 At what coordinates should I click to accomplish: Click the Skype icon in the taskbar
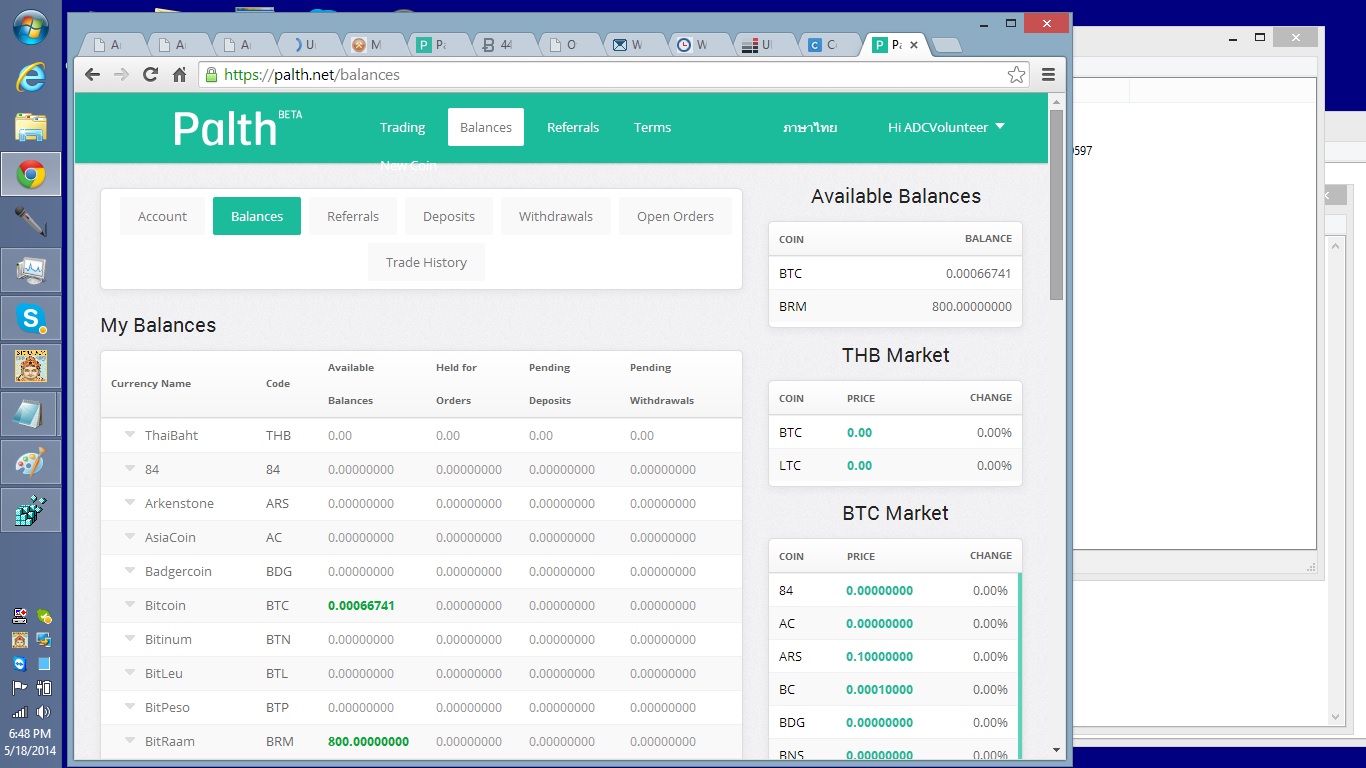(31, 318)
